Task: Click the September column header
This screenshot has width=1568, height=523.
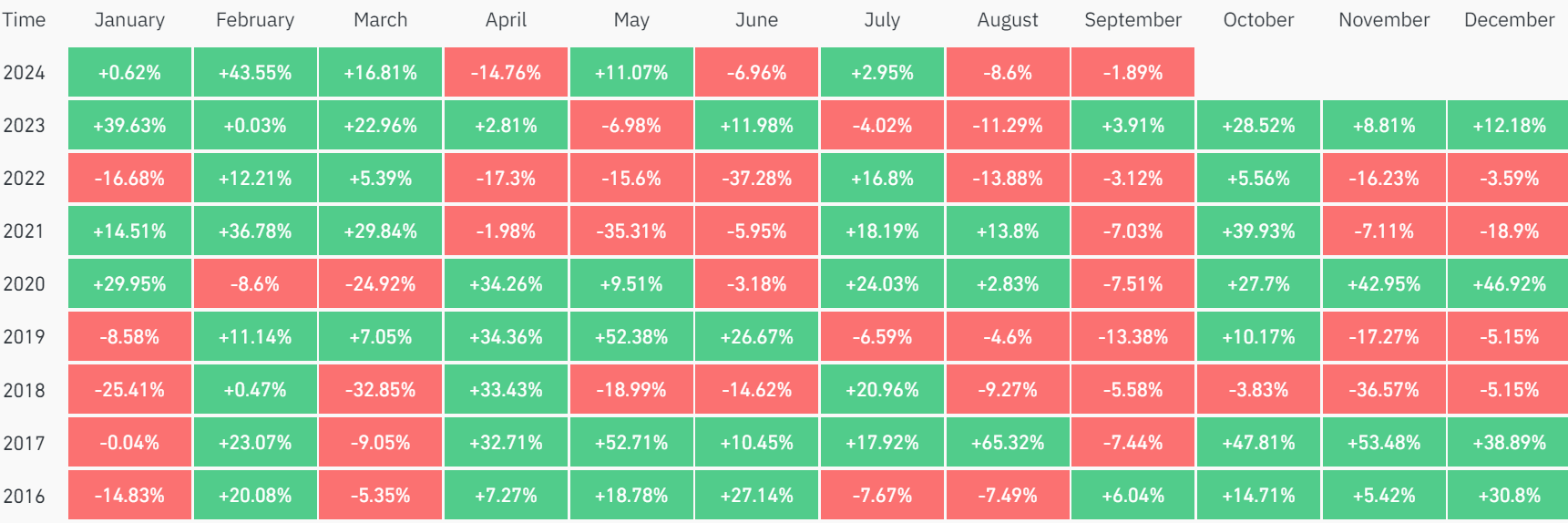Action: pos(1132,20)
